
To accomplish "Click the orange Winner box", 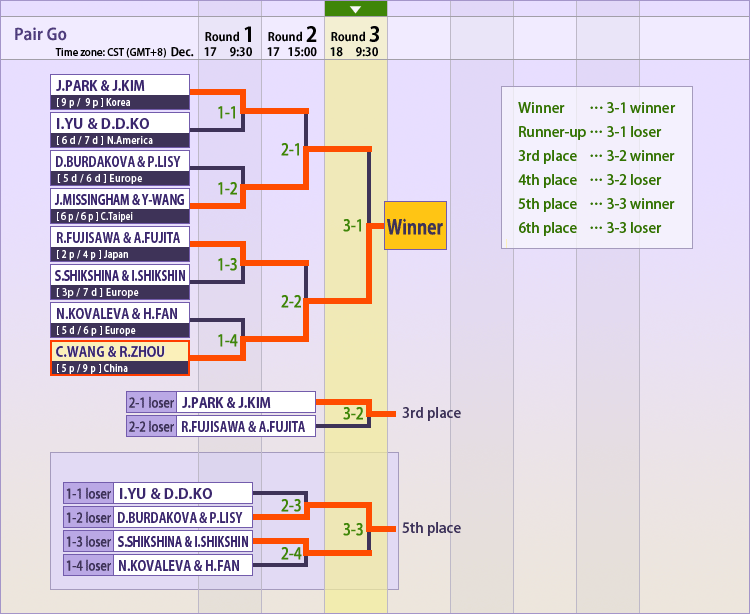I will pos(414,227).
